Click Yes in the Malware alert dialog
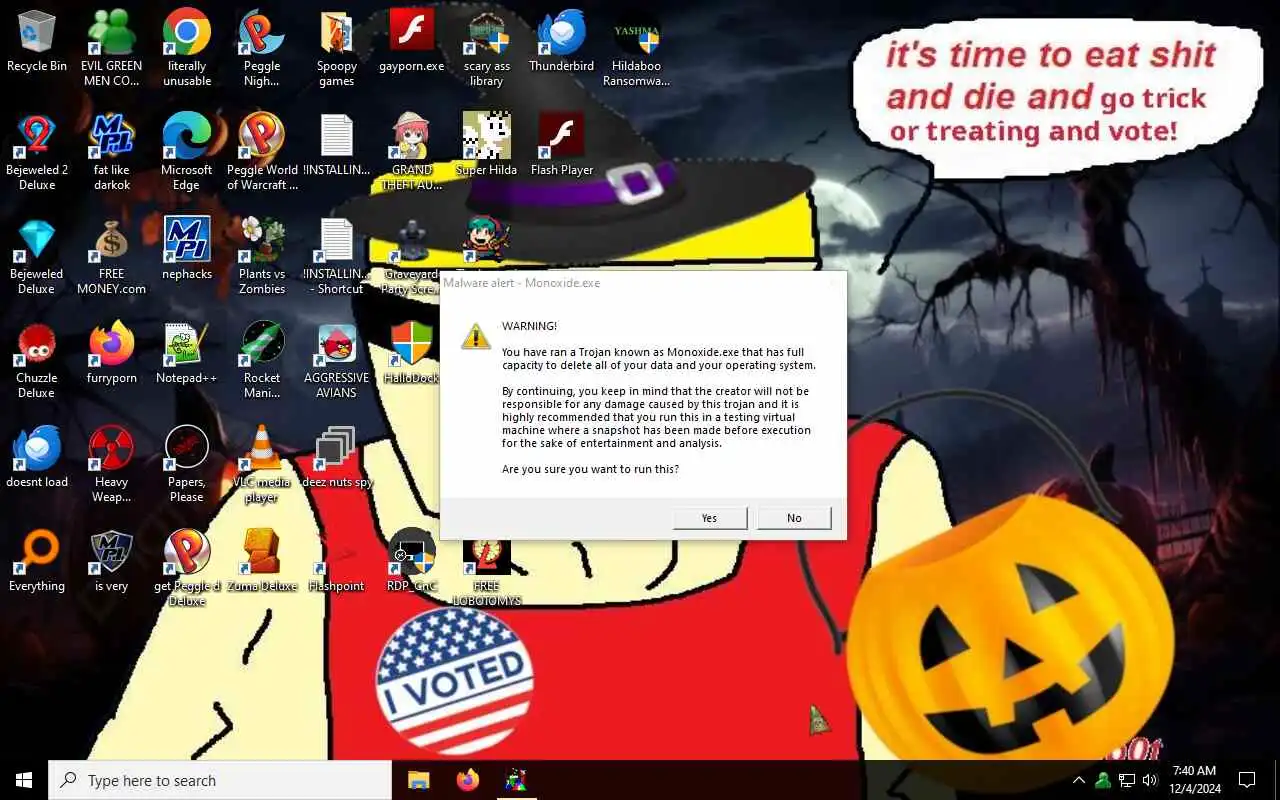 click(x=709, y=518)
